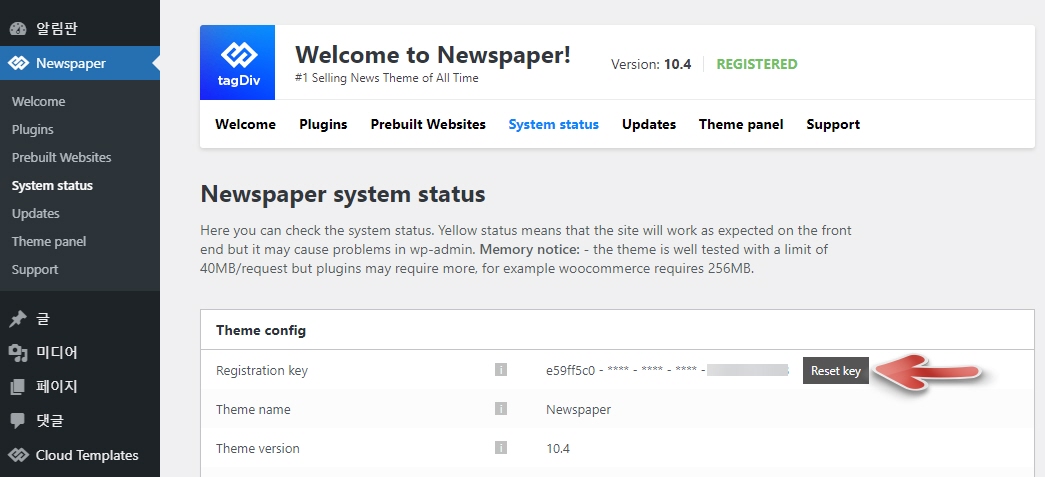Click the Theme name value 'Newspaper'
Image resolution: width=1045 pixels, height=477 pixels.
578,409
